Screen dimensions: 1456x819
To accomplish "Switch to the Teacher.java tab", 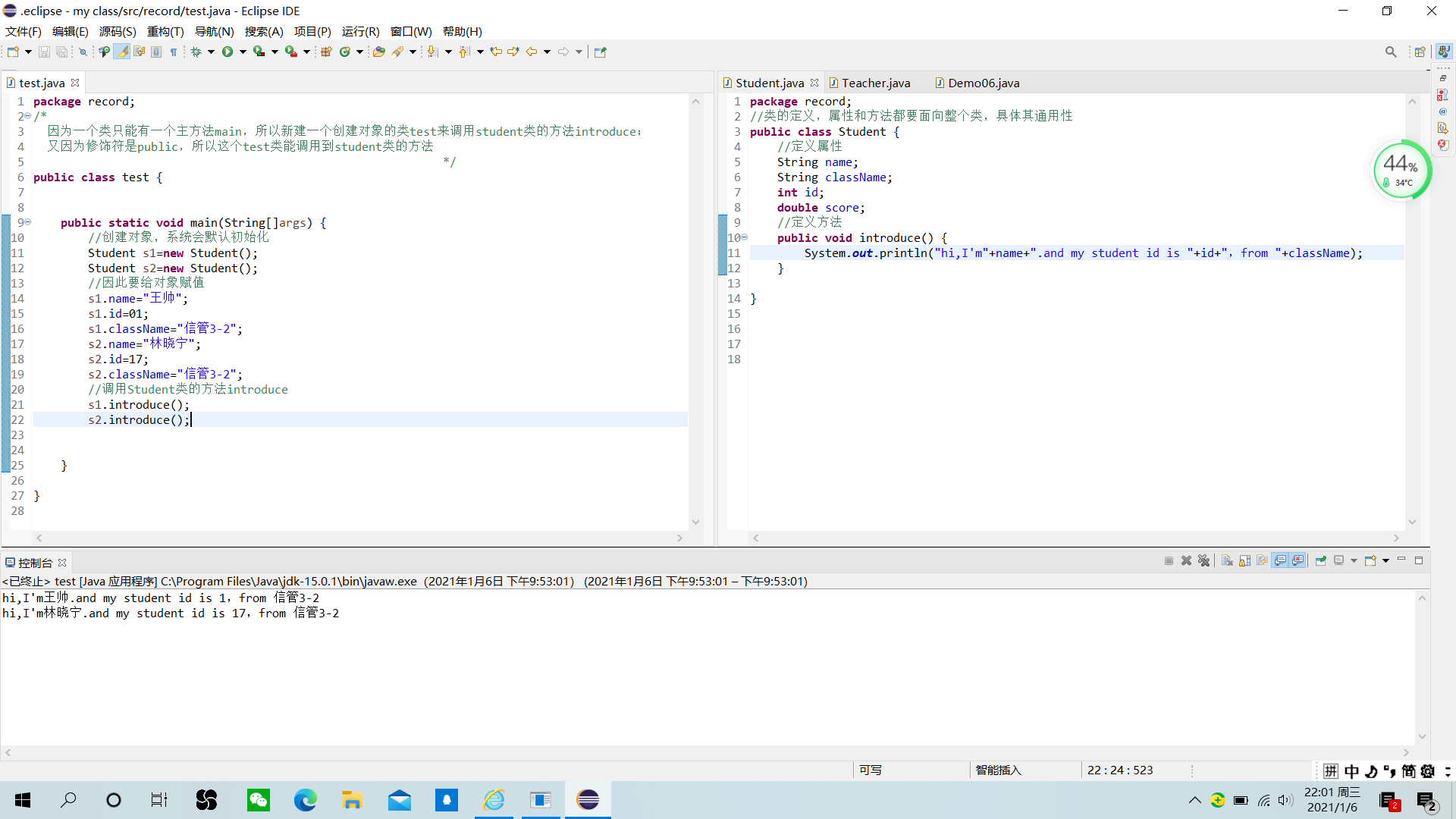I will tap(875, 83).
